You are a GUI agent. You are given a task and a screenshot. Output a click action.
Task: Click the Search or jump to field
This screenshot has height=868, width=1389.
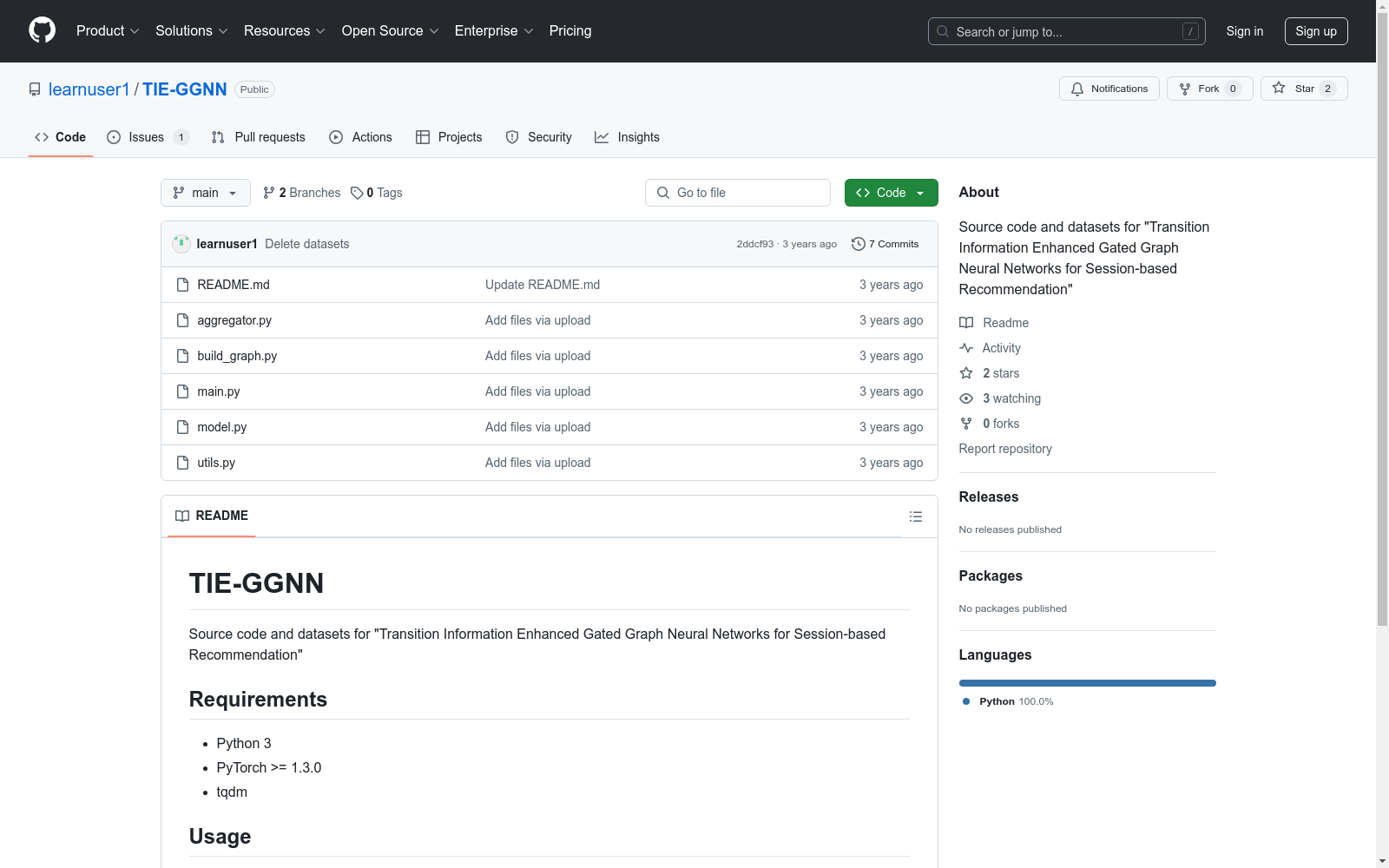click(1066, 31)
